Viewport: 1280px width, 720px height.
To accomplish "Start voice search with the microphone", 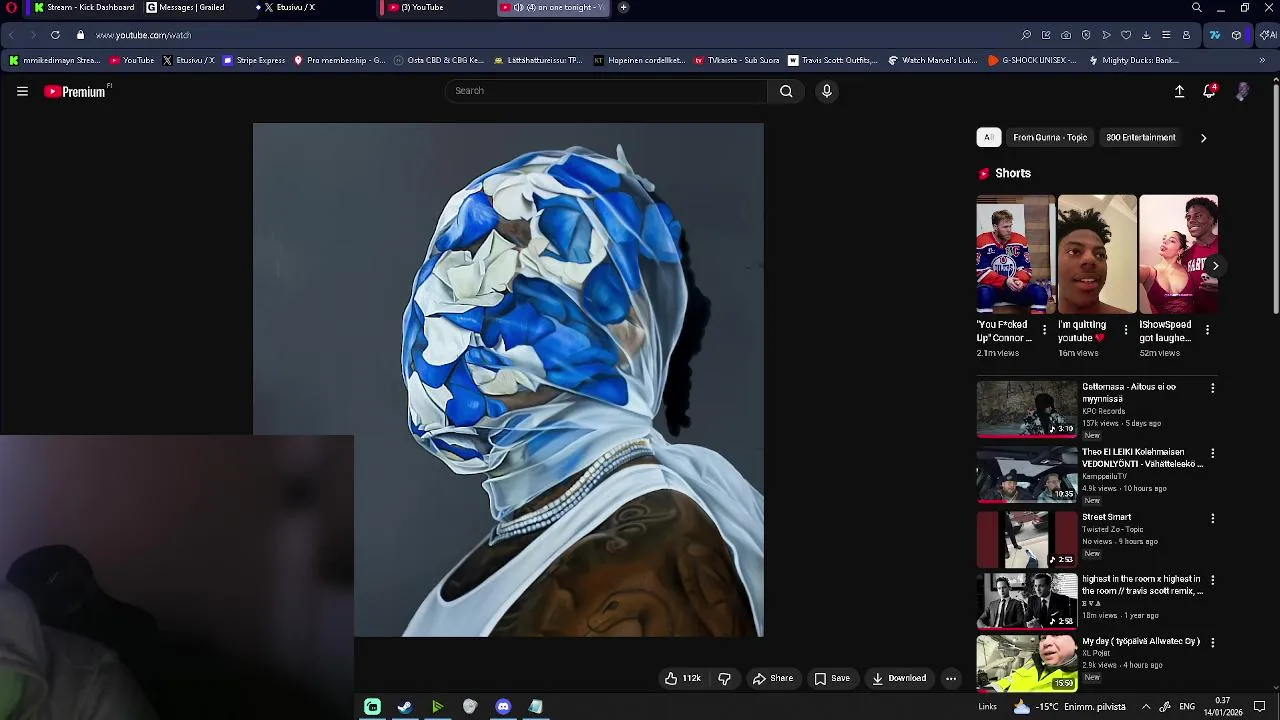I will coord(826,91).
